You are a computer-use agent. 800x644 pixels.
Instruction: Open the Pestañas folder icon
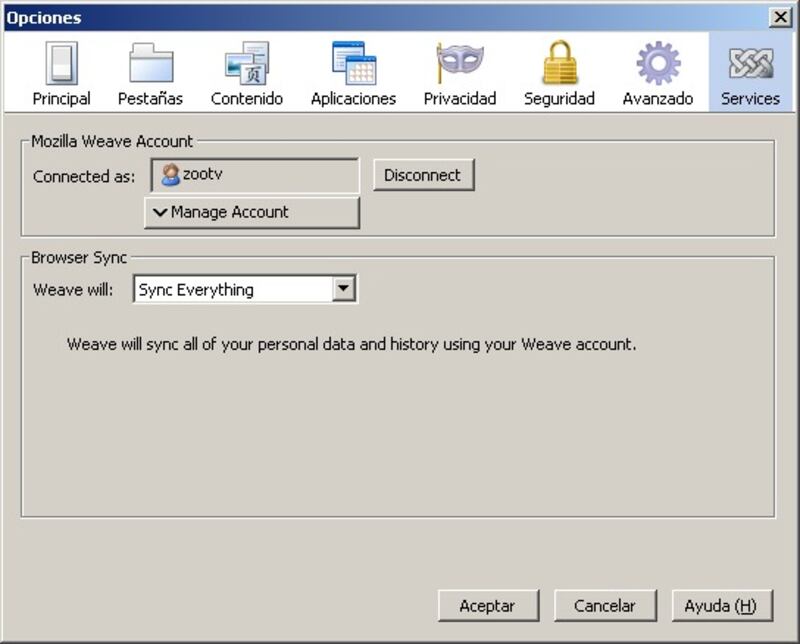click(x=150, y=63)
